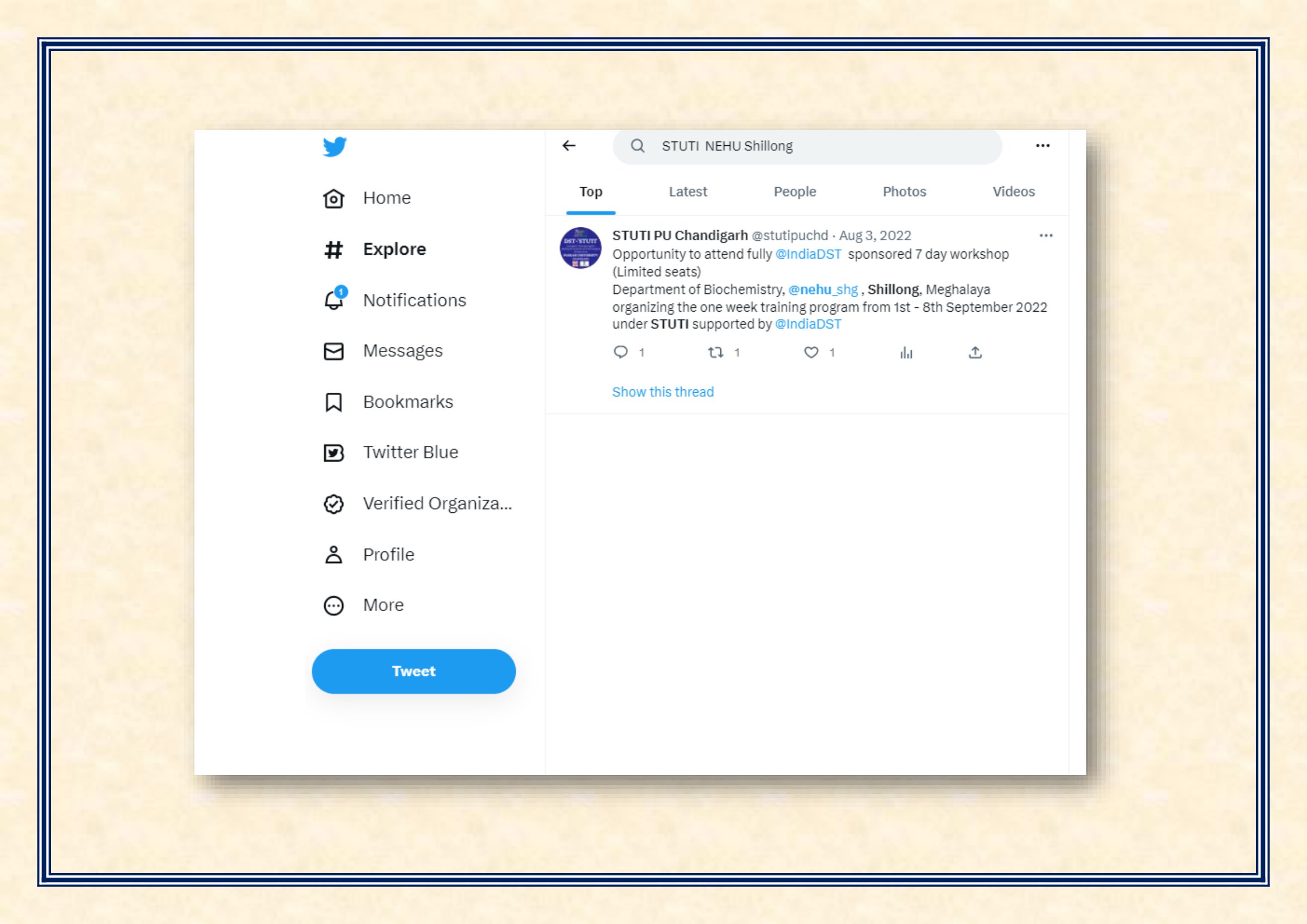Go to Bookmarks in the sidebar
The image size is (1307, 924).
click(x=388, y=402)
